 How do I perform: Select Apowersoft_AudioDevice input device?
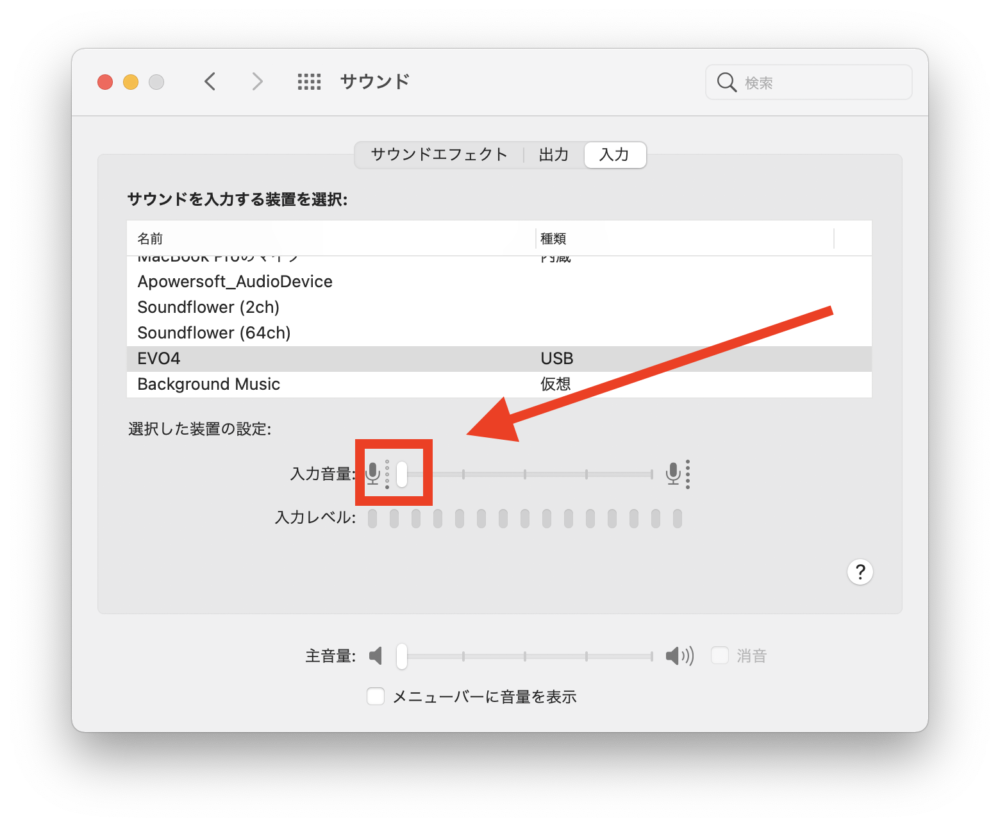coord(499,282)
